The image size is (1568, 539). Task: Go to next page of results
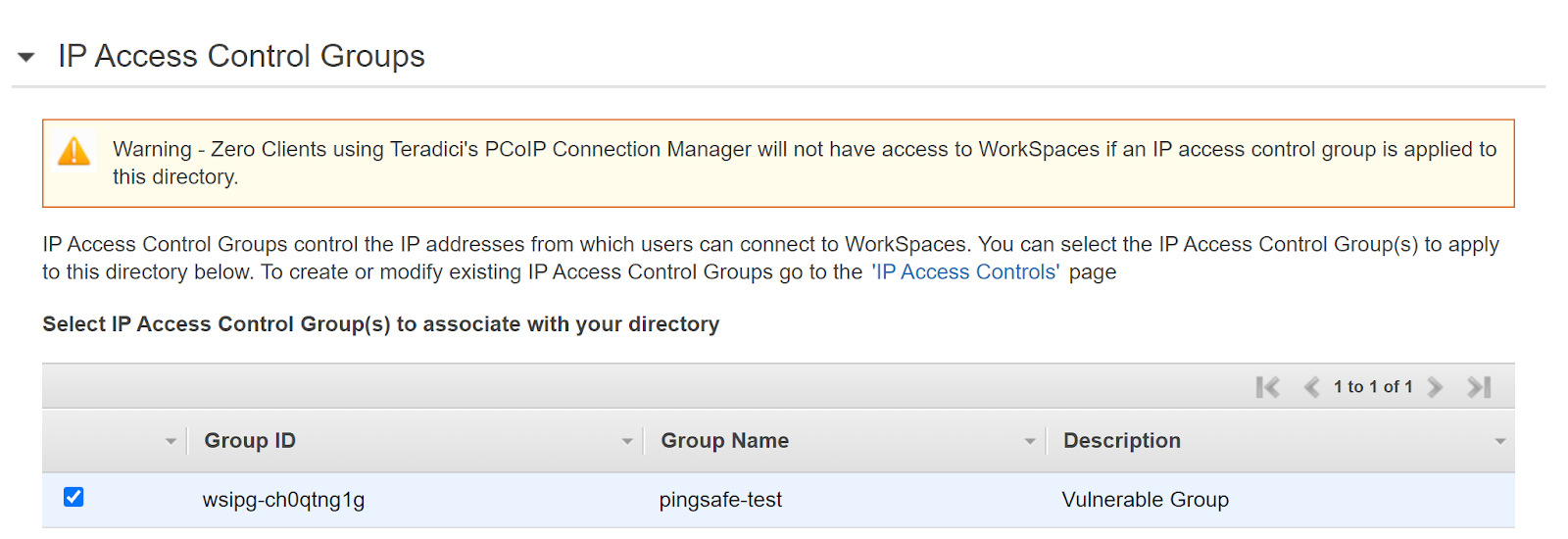click(x=1436, y=387)
